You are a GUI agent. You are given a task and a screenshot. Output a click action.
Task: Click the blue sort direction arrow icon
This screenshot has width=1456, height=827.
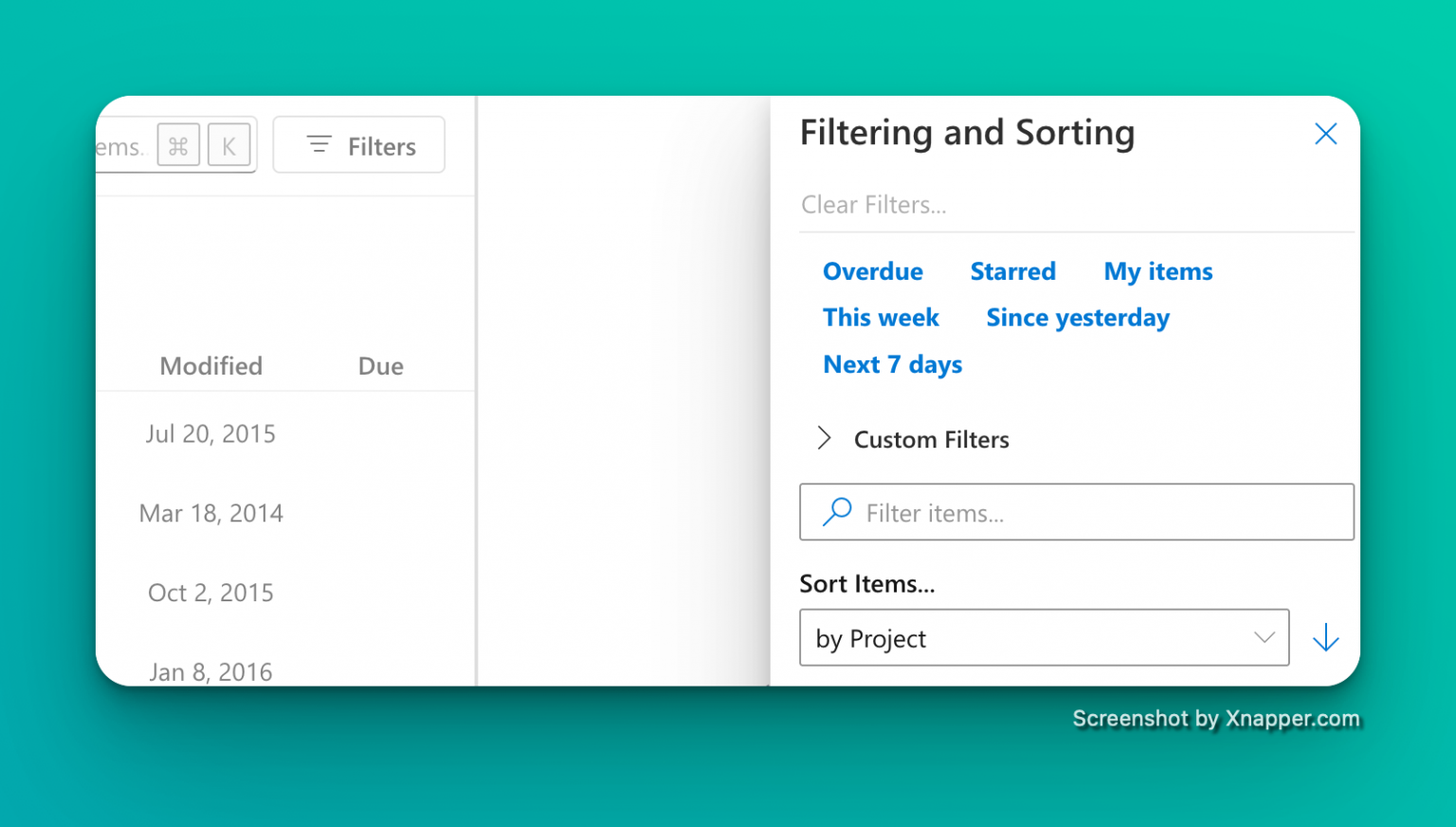1325,637
